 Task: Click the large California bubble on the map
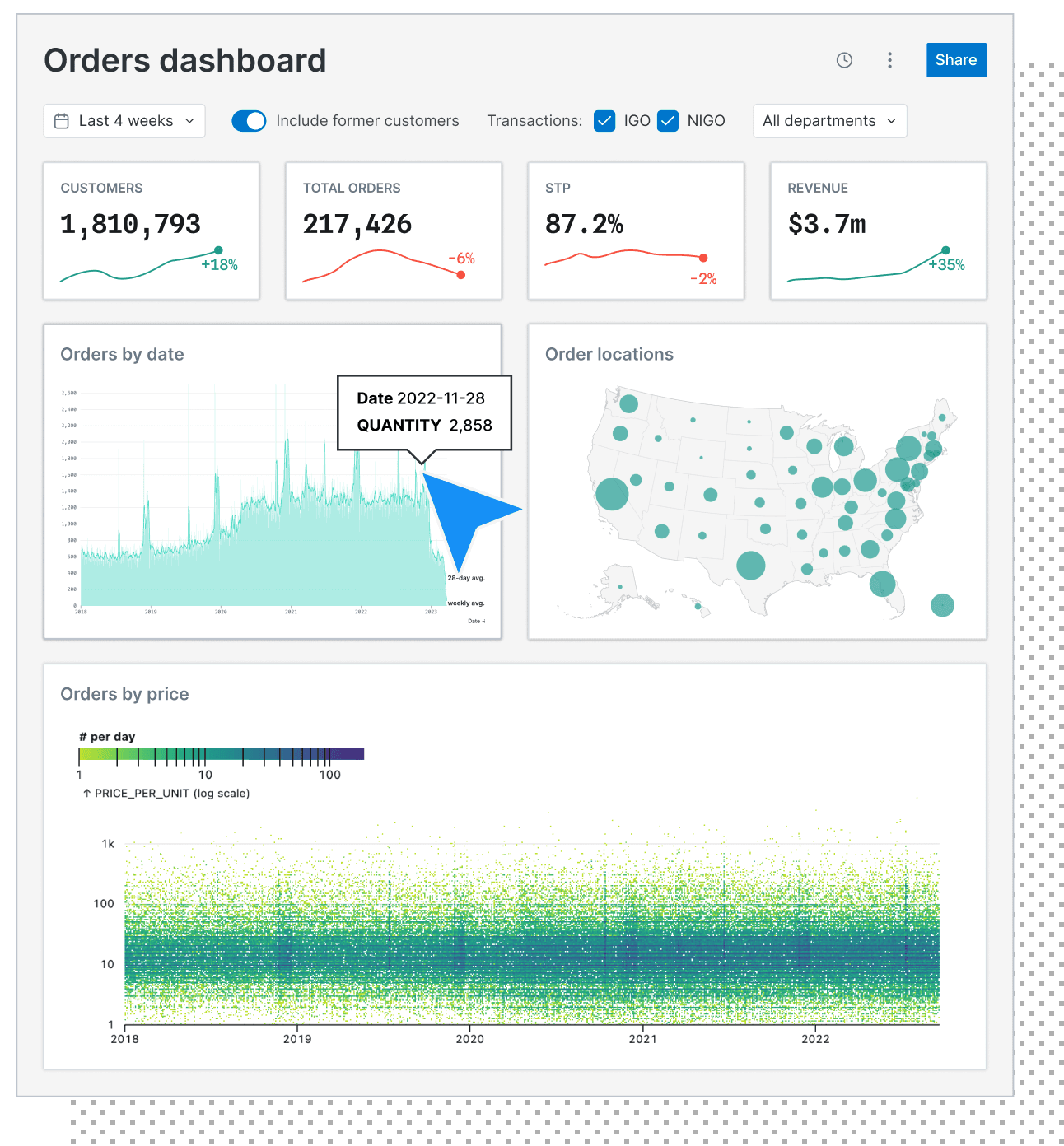point(612,494)
